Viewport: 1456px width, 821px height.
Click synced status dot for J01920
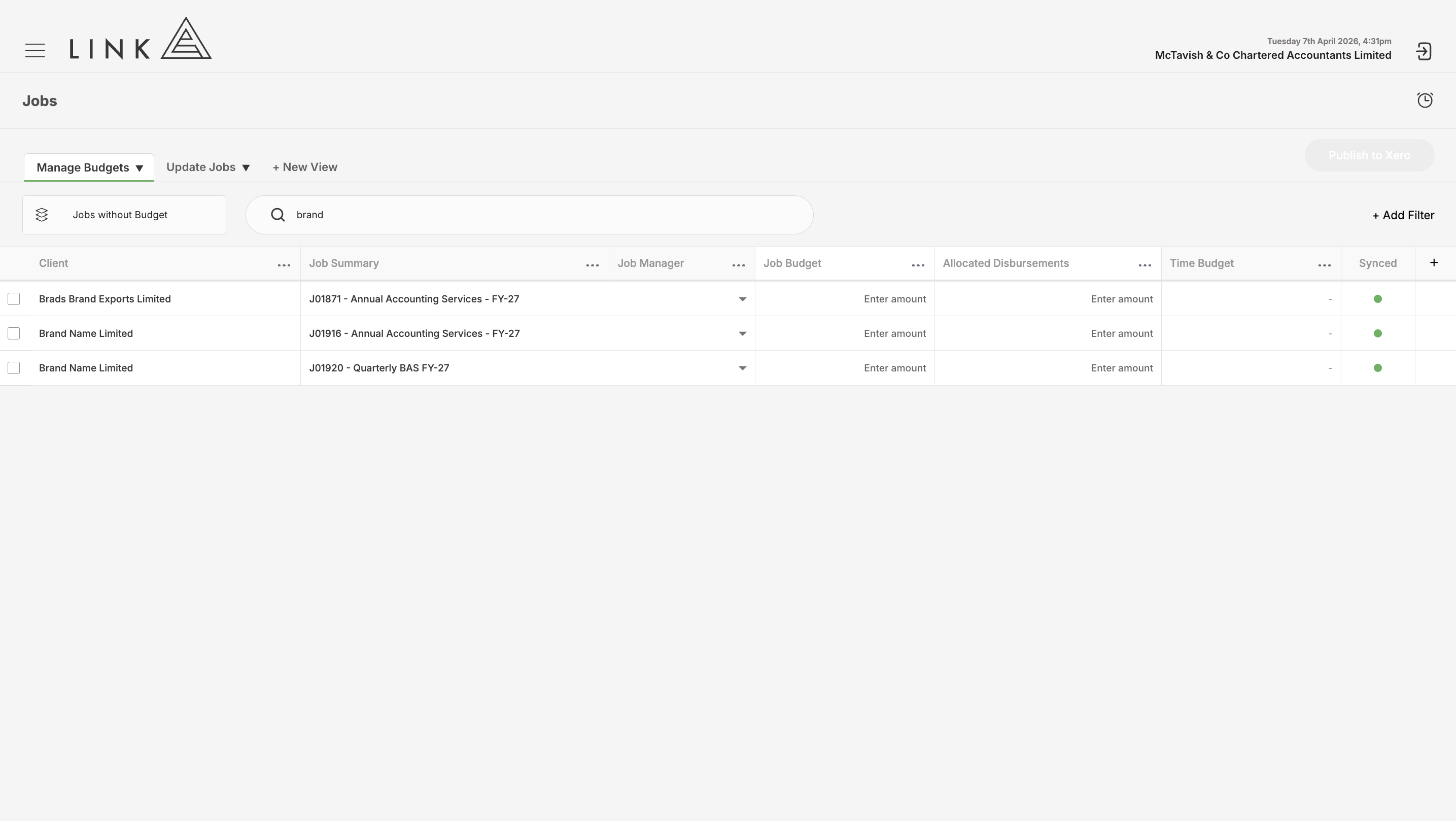(1377, 368)
